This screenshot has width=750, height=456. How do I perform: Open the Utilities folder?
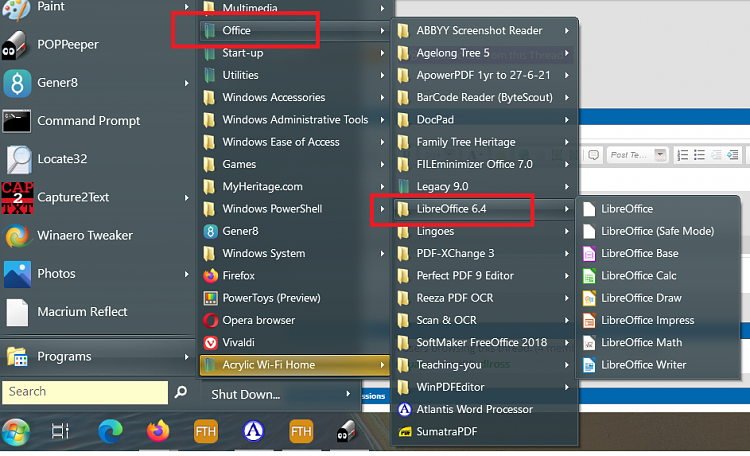(294, 75)
